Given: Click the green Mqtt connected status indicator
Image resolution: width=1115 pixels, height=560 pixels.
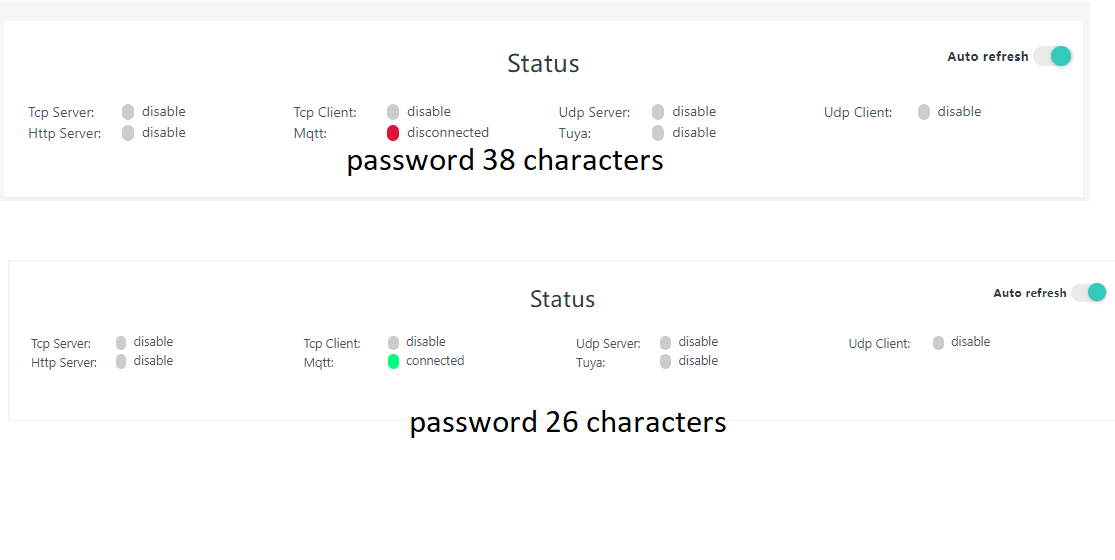Looking at the screenshot, I should 394,361.
